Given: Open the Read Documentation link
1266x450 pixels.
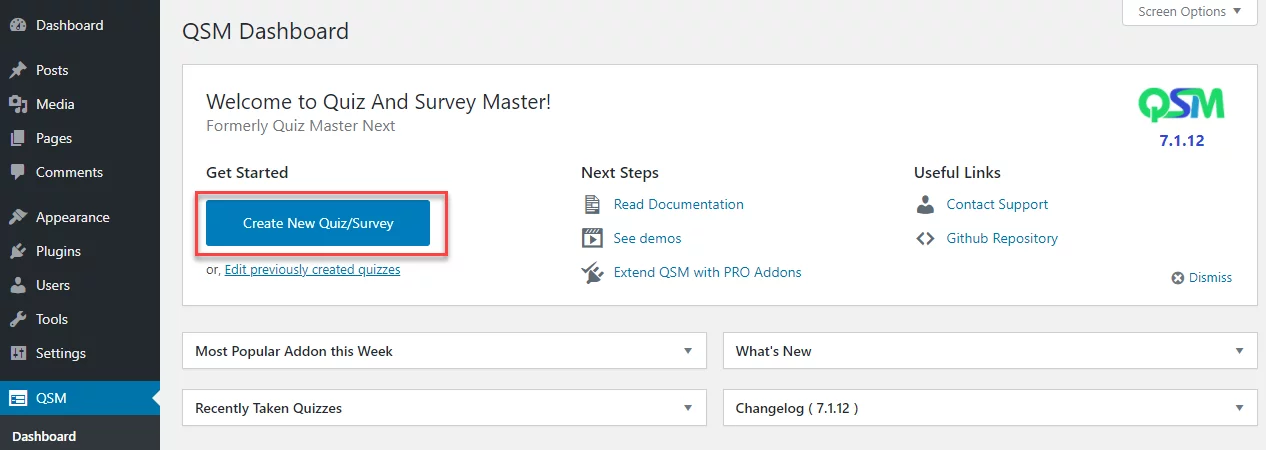Looking at the screenshot, I should pyautogui.click(x=679, y=204).
